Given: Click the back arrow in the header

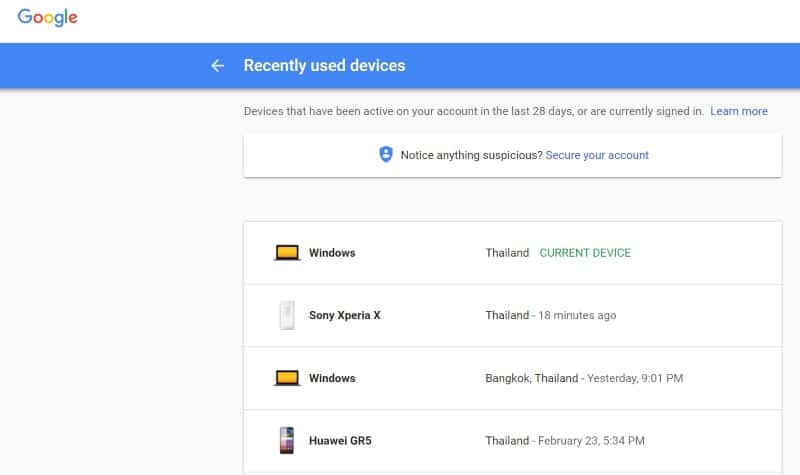Looking at the screenshot, I should 218,66.
